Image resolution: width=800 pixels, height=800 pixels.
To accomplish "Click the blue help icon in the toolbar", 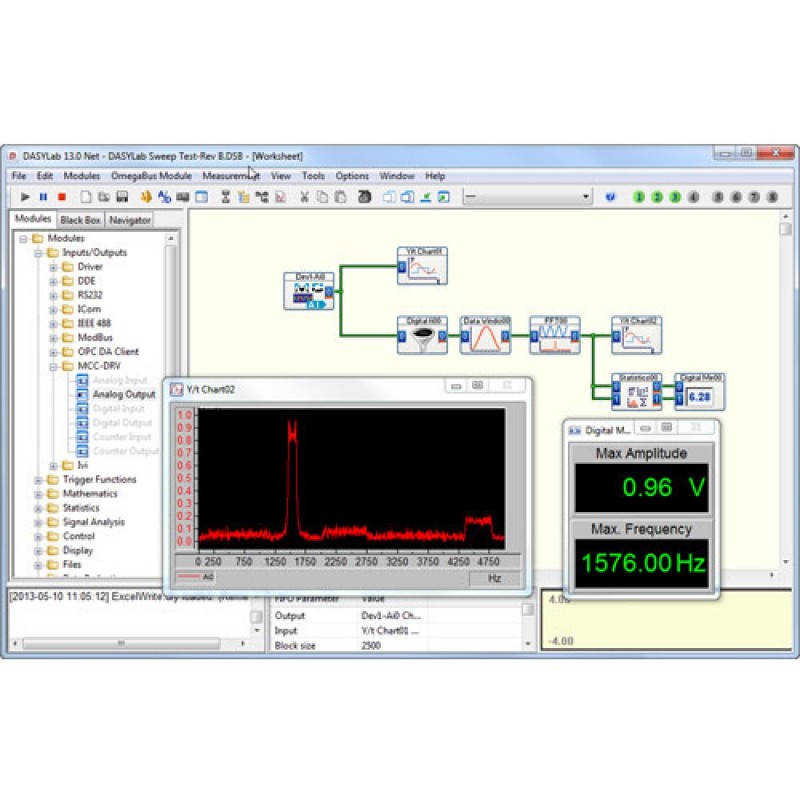I will click(610, 197).
